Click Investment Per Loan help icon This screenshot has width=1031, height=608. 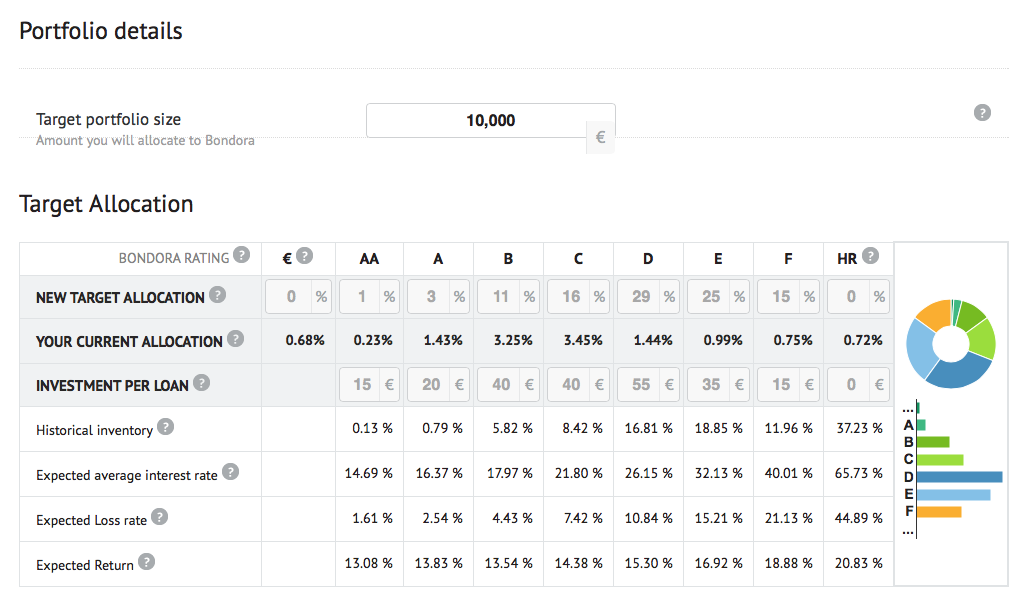point(202,383)
